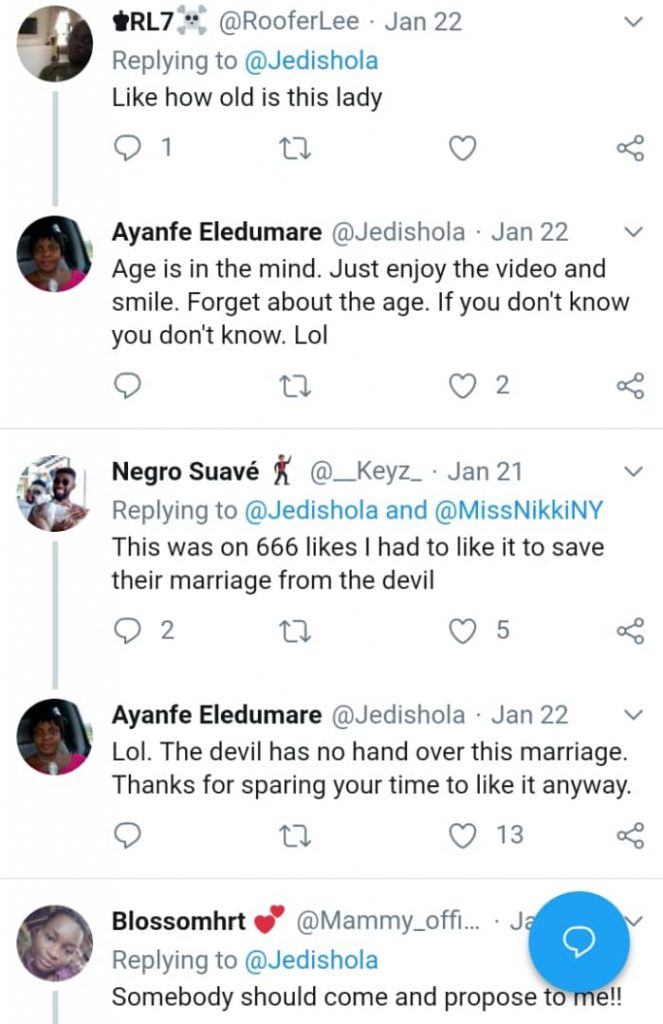Share the 'Age is in the mind' tweet
The width and height of the screenshot is (663, 1024).
(x=629, y=386)
